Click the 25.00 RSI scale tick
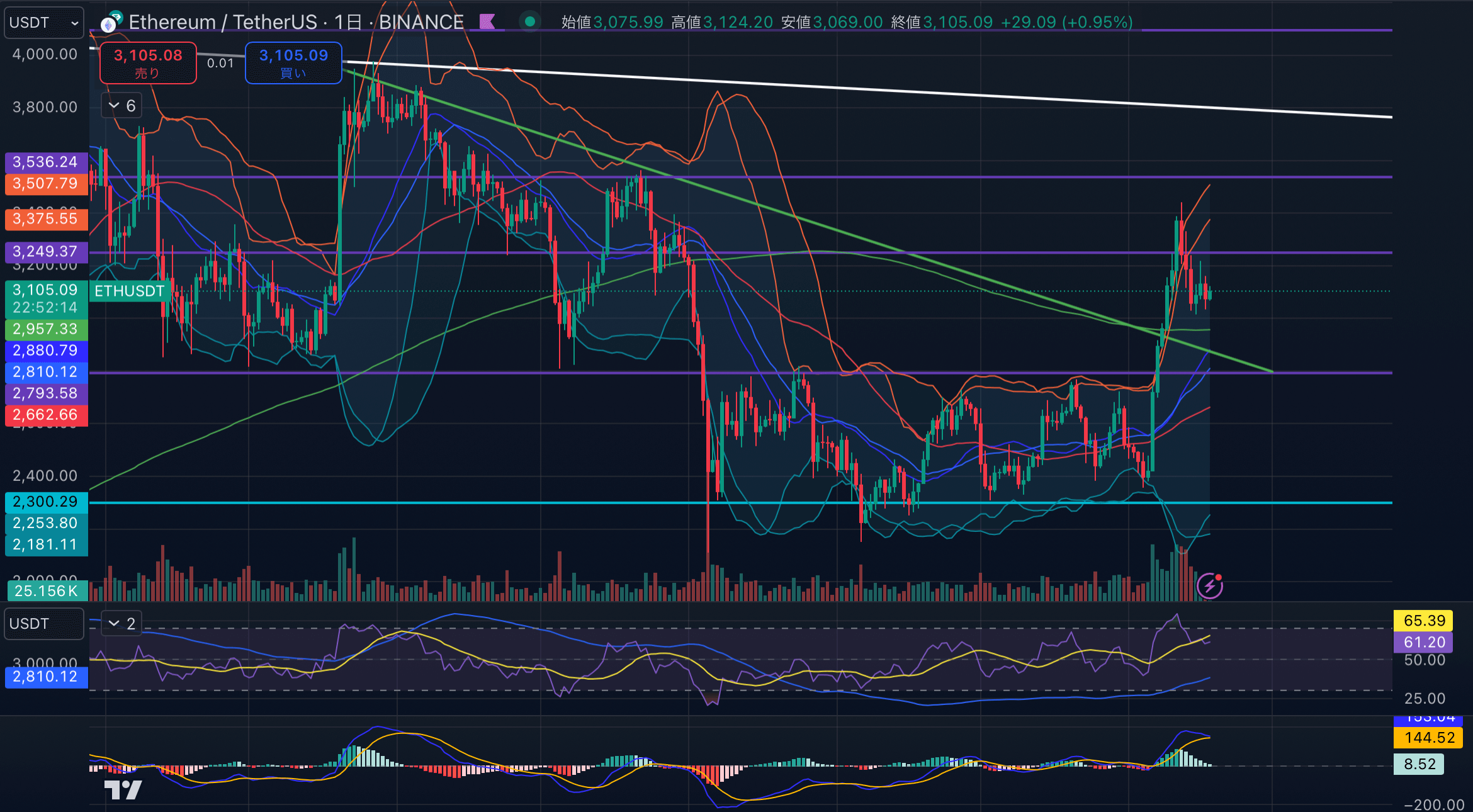The width and height of the screenshot is (1473, 812). [1425, 699]
